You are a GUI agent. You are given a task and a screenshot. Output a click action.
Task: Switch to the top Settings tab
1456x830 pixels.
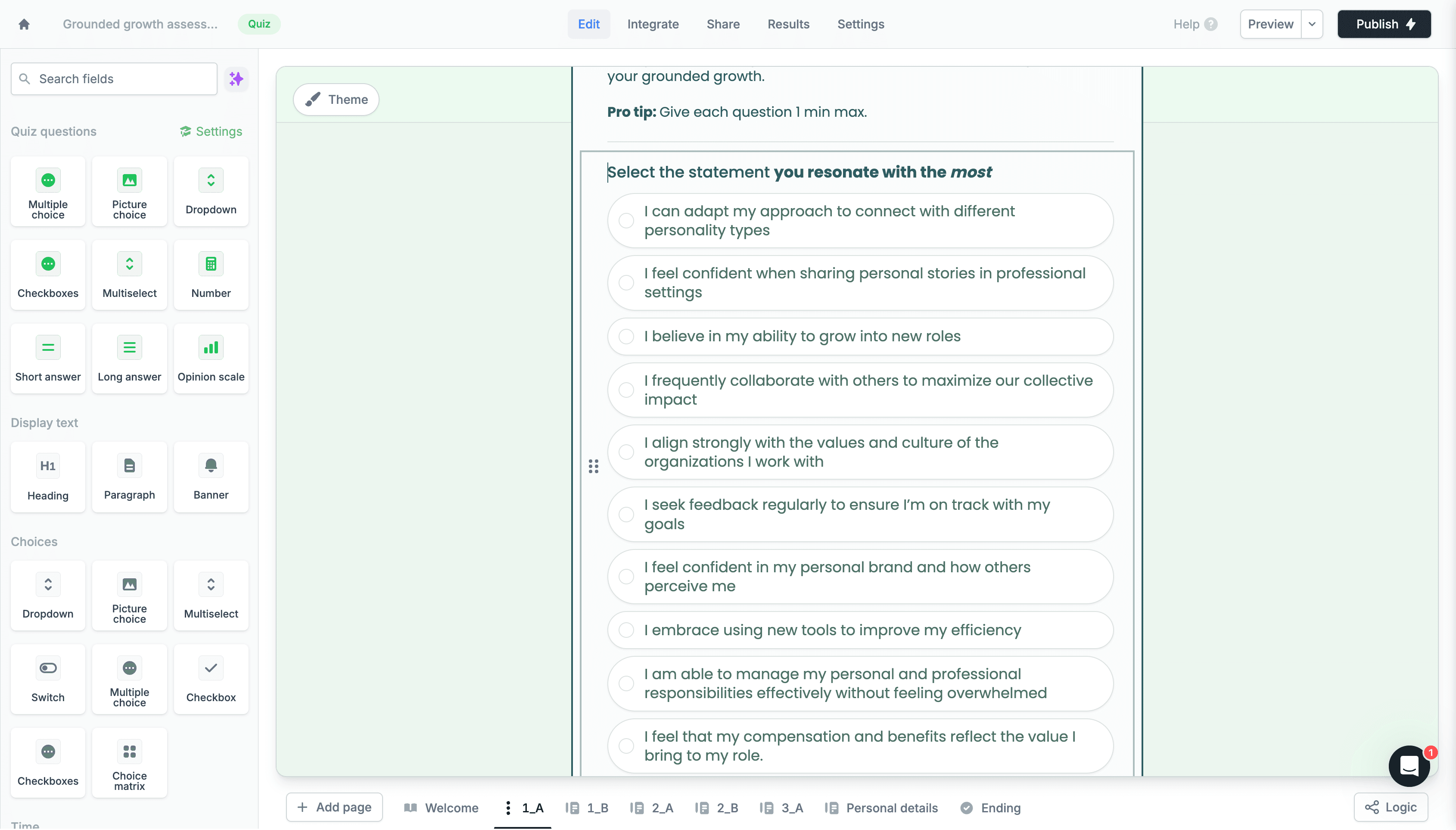point(861,24)
